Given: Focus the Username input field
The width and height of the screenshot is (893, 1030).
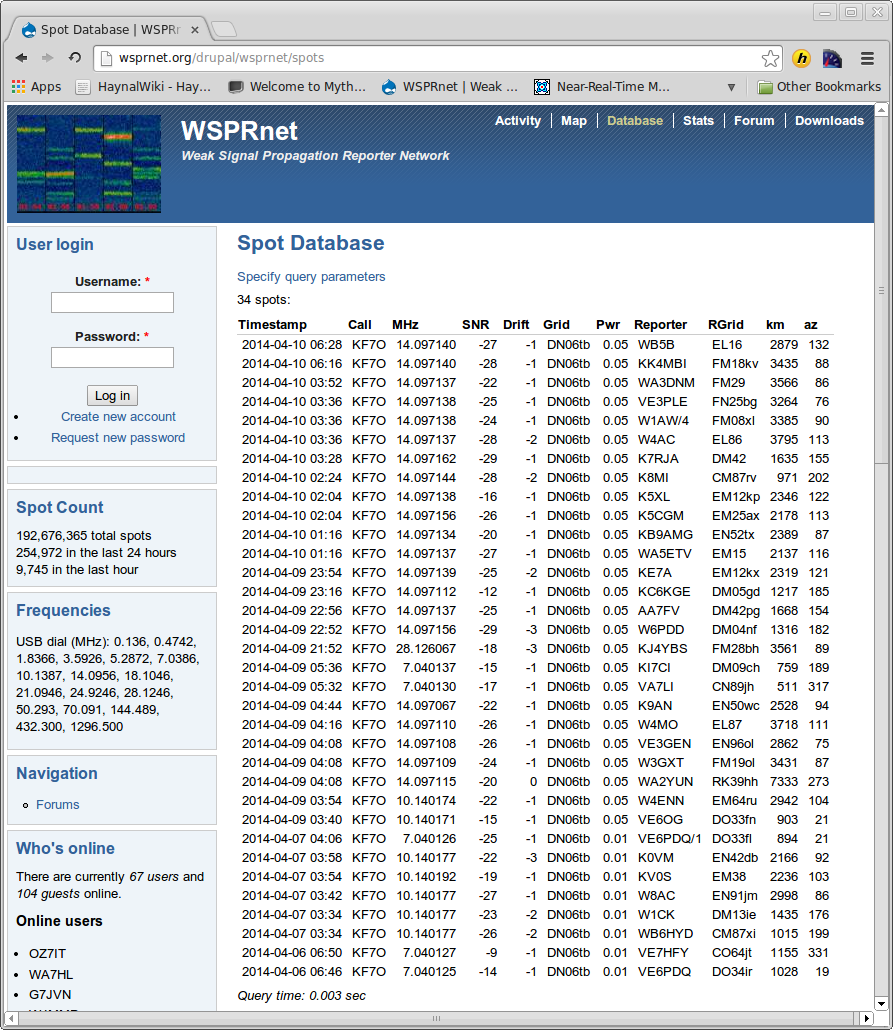Looking at the screenshot, I should [112, 302].
